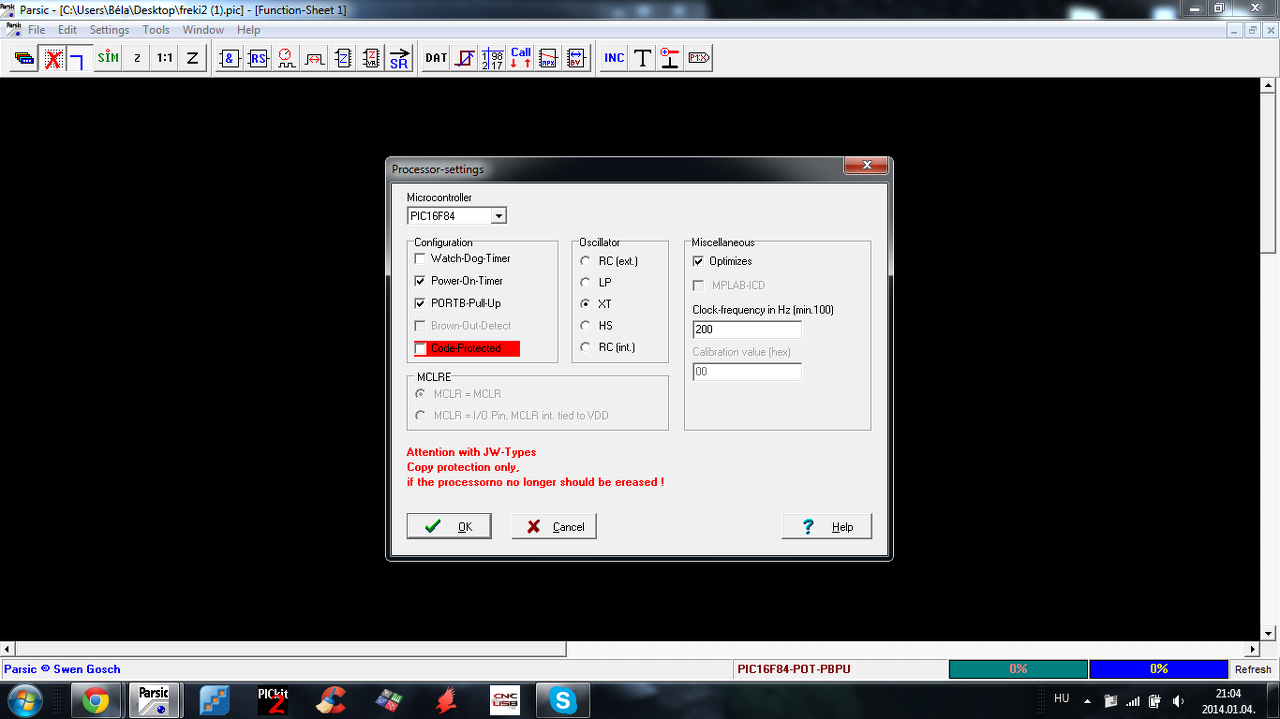Insert the RS flip-flop block

258,58
